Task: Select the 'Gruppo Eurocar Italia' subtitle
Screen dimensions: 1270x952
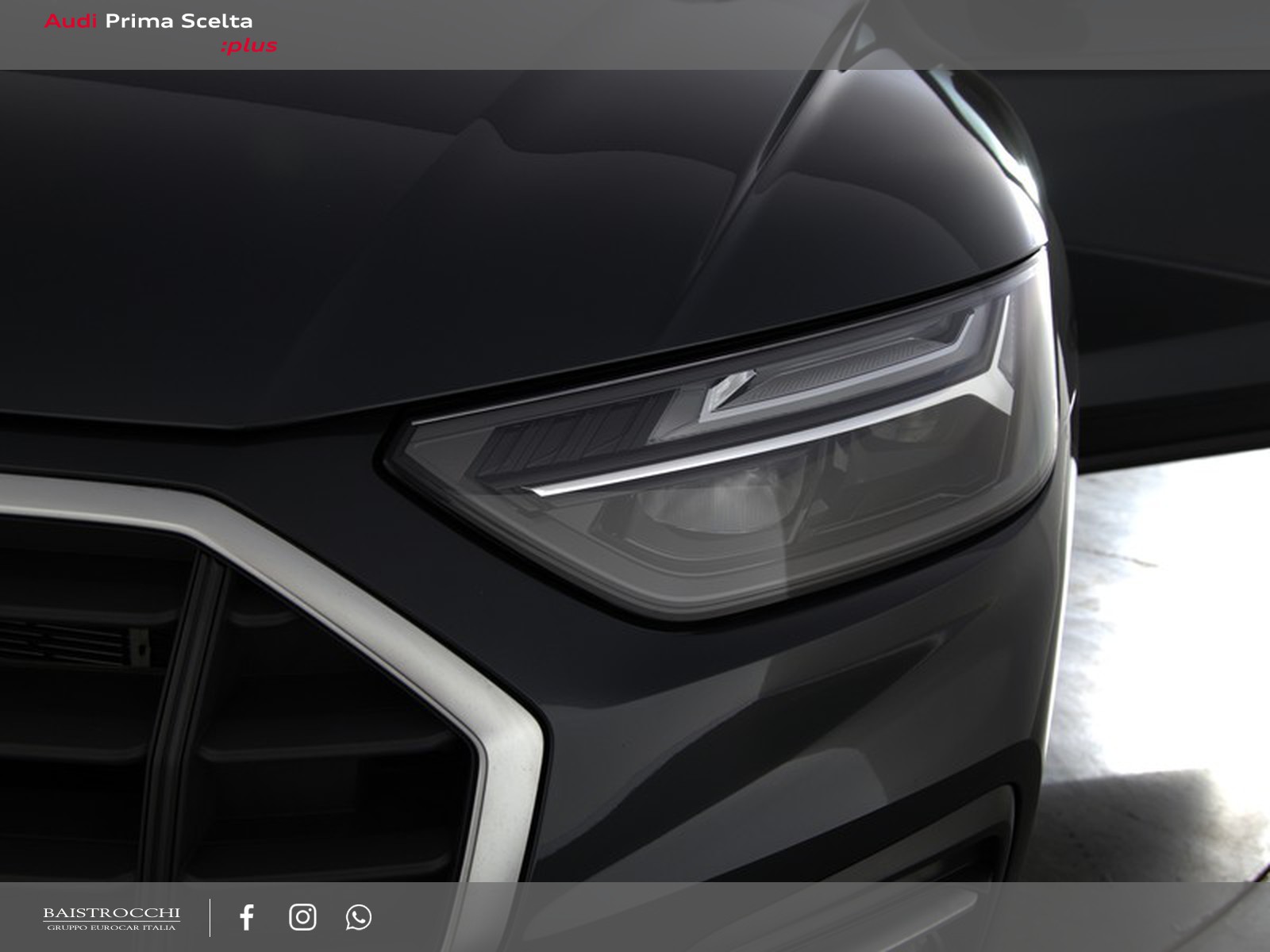Action: point(111,927)
